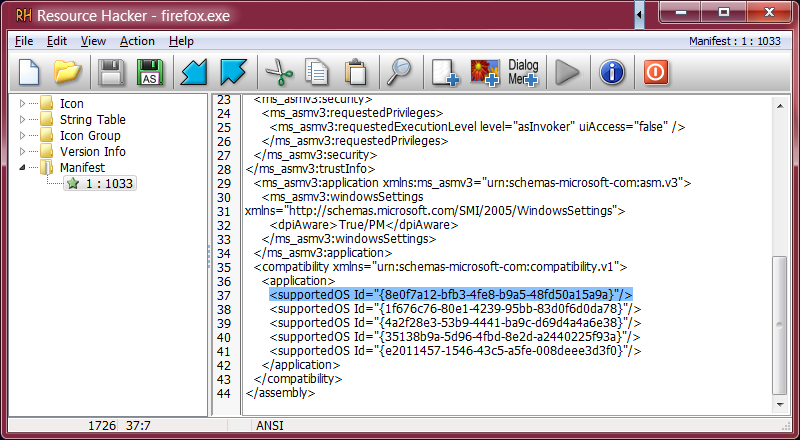The height and width of the screenshot is (440, 800).
Task: Click the vertical scrollbar thumb in the editor
Action: (780, 326)
